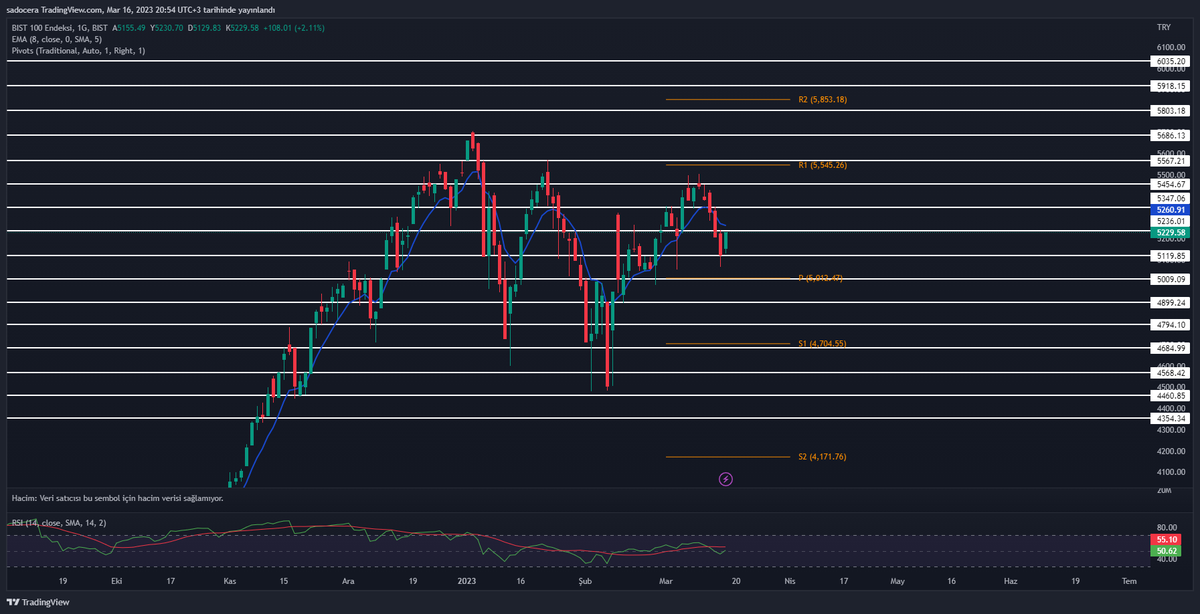Click the K5229.58 close value in legend
The height and width of the screenshot is (614, 1200).
click(243, 28)
